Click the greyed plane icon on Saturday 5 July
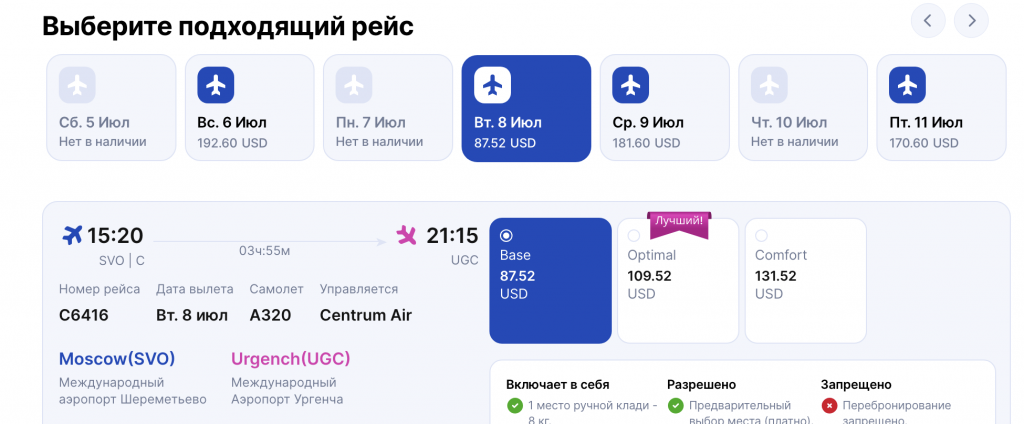This screenshot has width=1024, height=424. tap(77, 85)
